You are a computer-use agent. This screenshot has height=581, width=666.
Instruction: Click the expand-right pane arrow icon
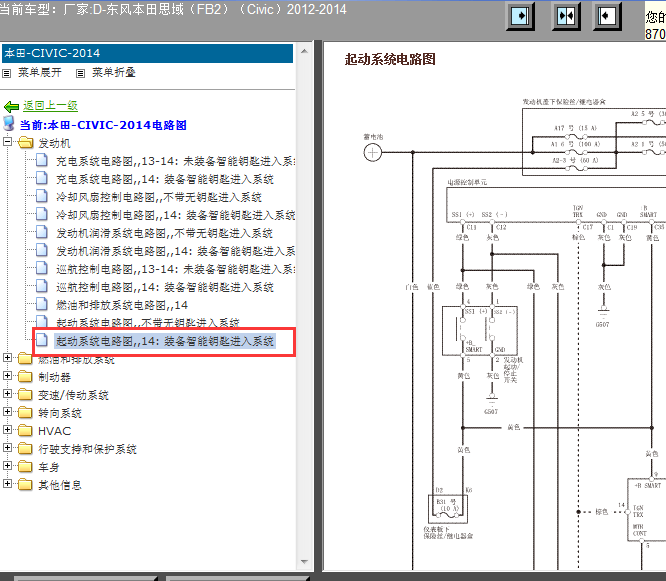pos(520,16)
